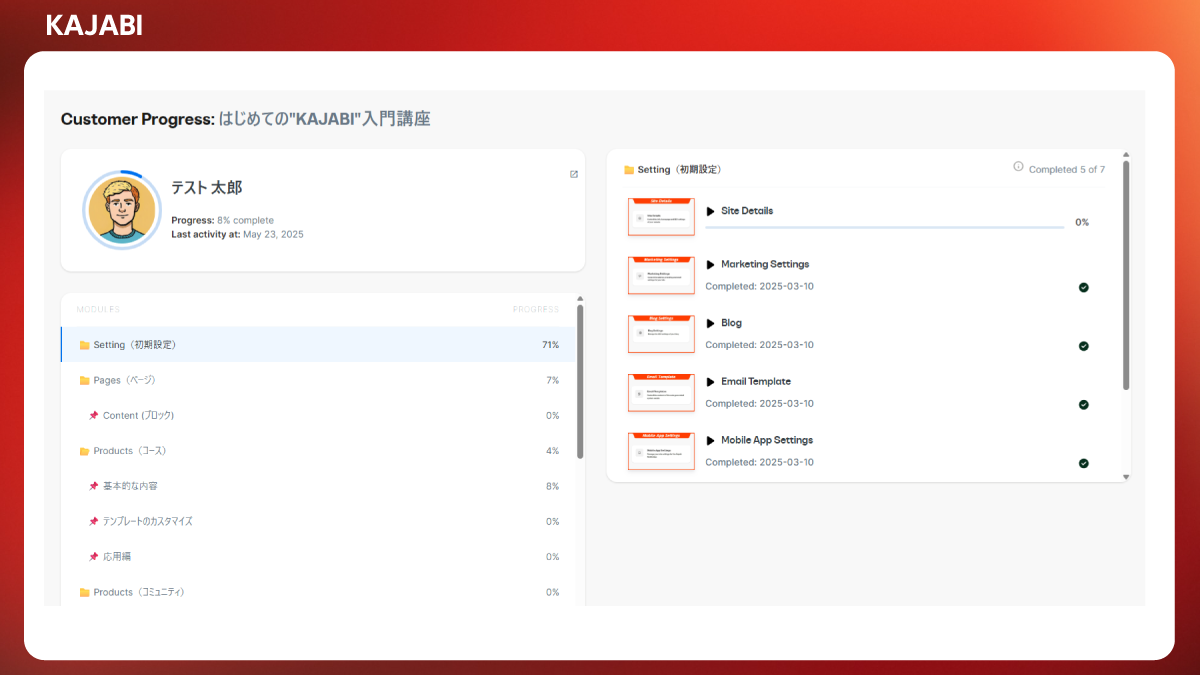
Task: Click the 4% progress value for Products（コース）
Action: (552, 451)
